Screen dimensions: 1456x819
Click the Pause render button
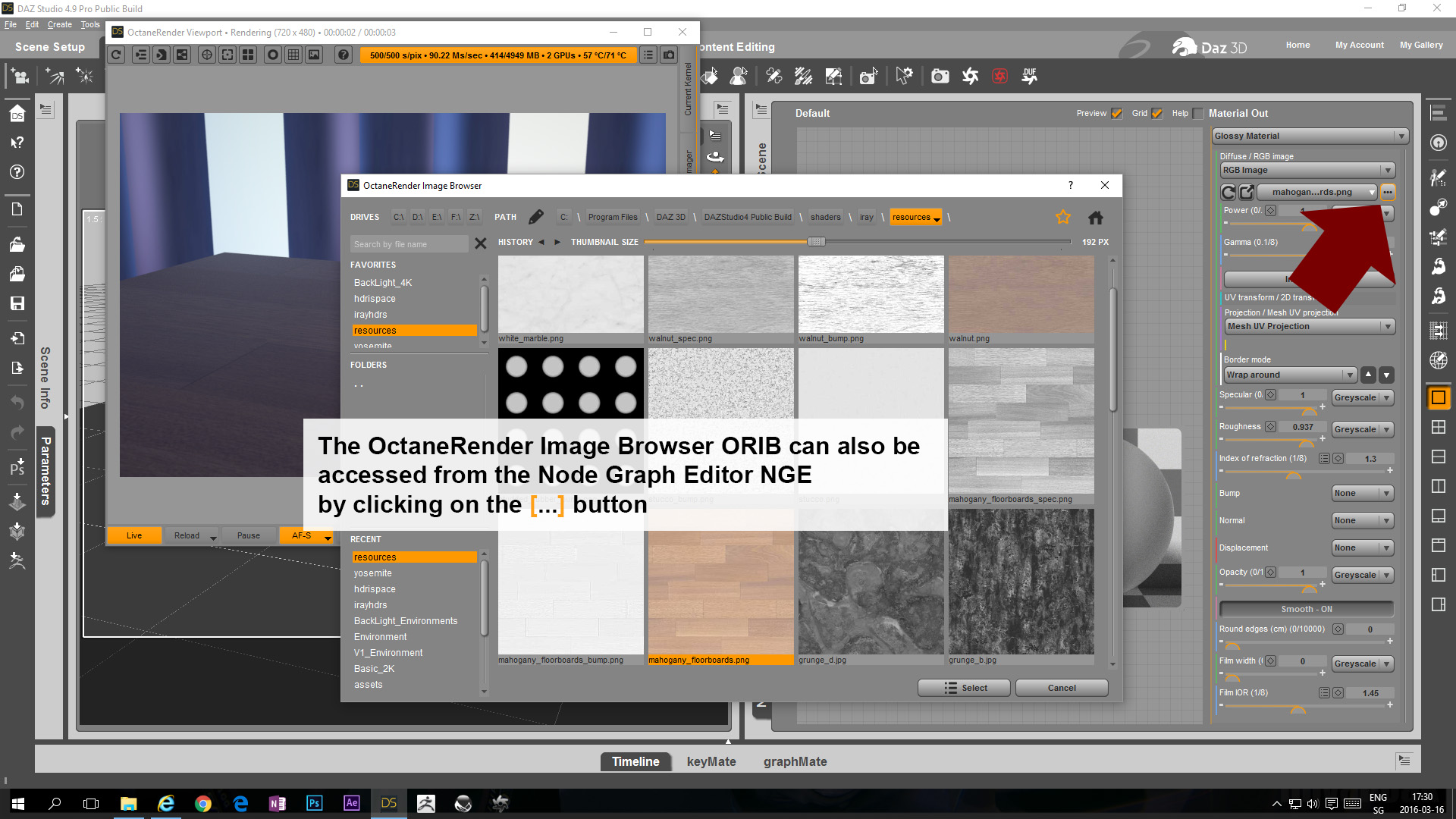click(248, 535)
